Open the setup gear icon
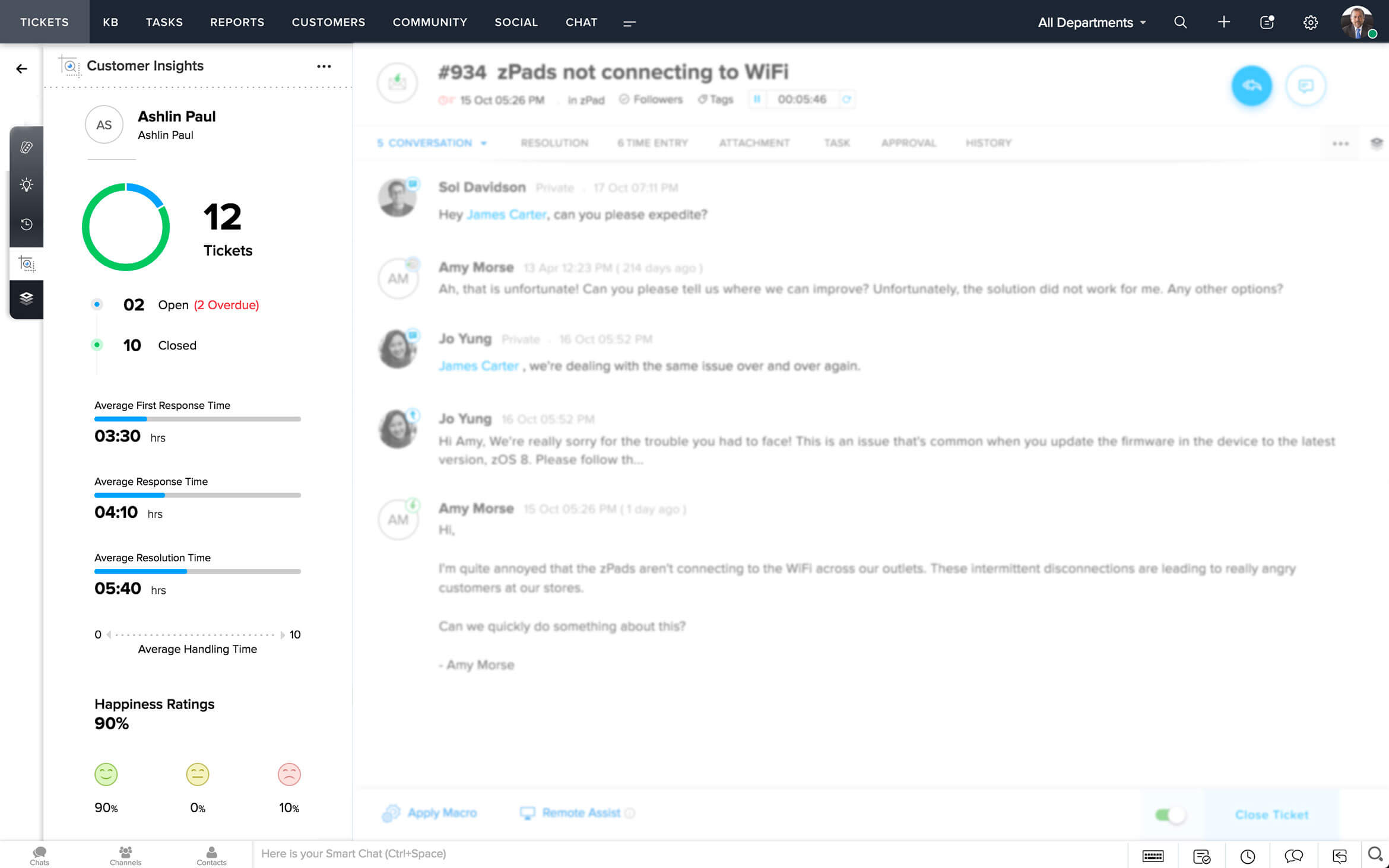The image size is (1389, 868). click(1310, 23)
